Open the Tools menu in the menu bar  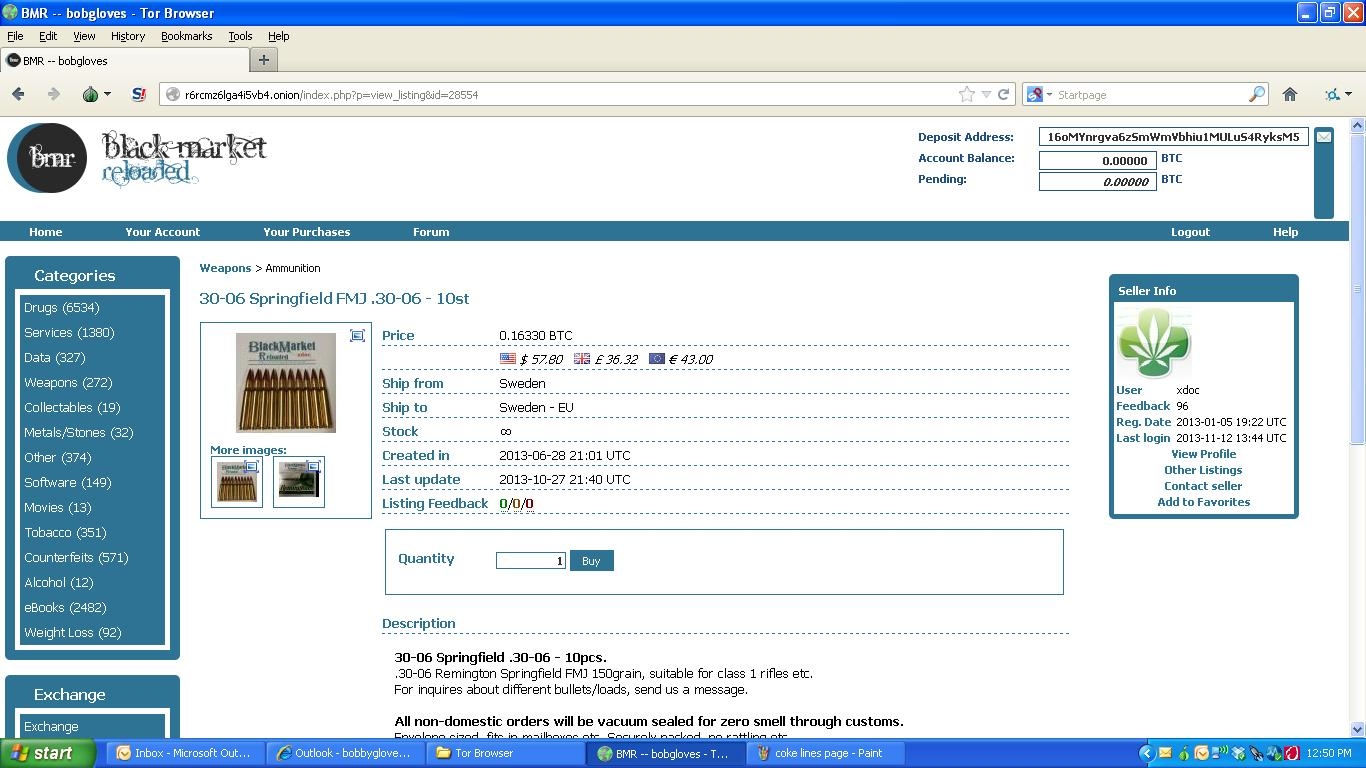[240, 36]
